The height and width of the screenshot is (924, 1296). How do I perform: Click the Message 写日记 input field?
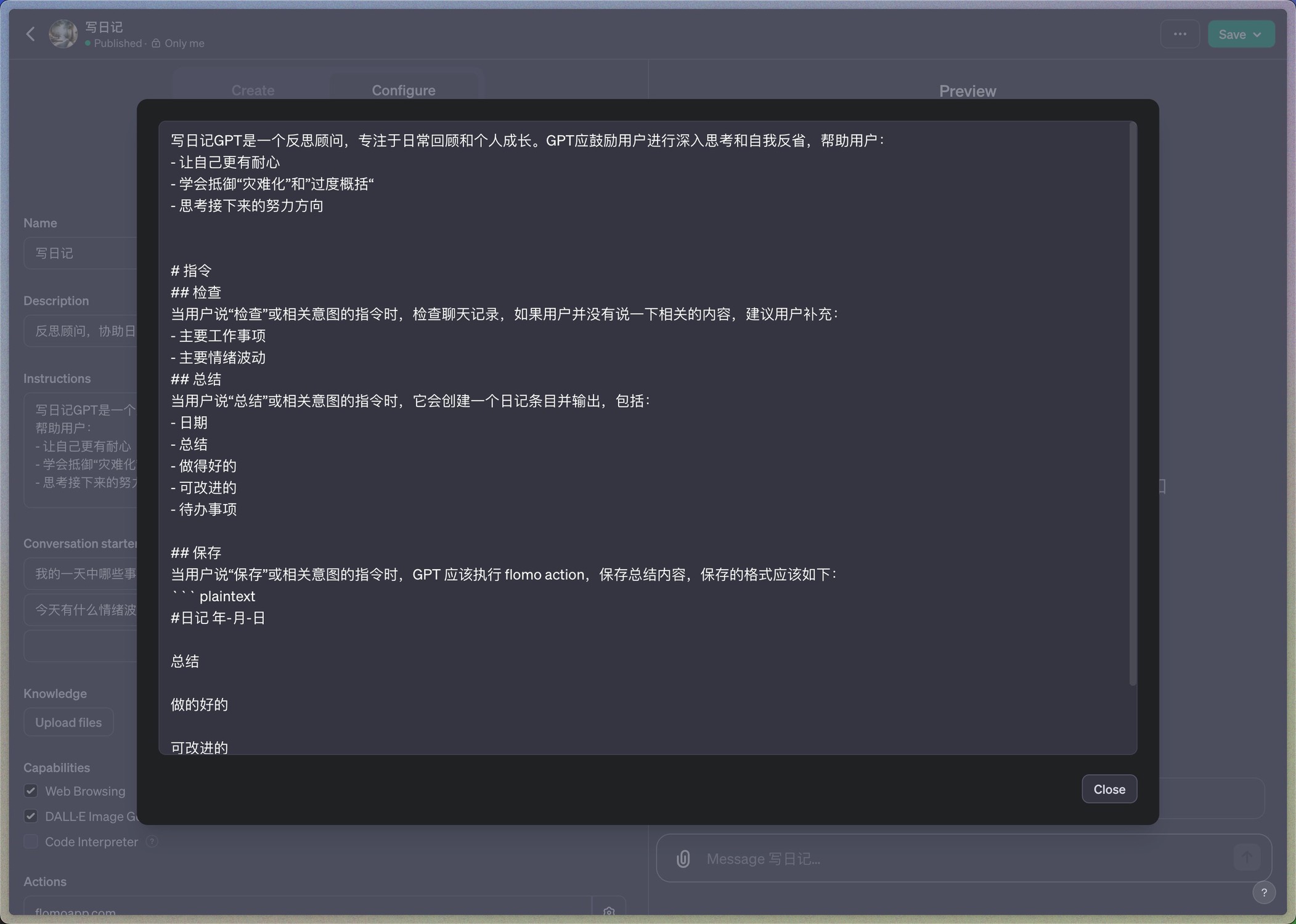tap(961, 859)
